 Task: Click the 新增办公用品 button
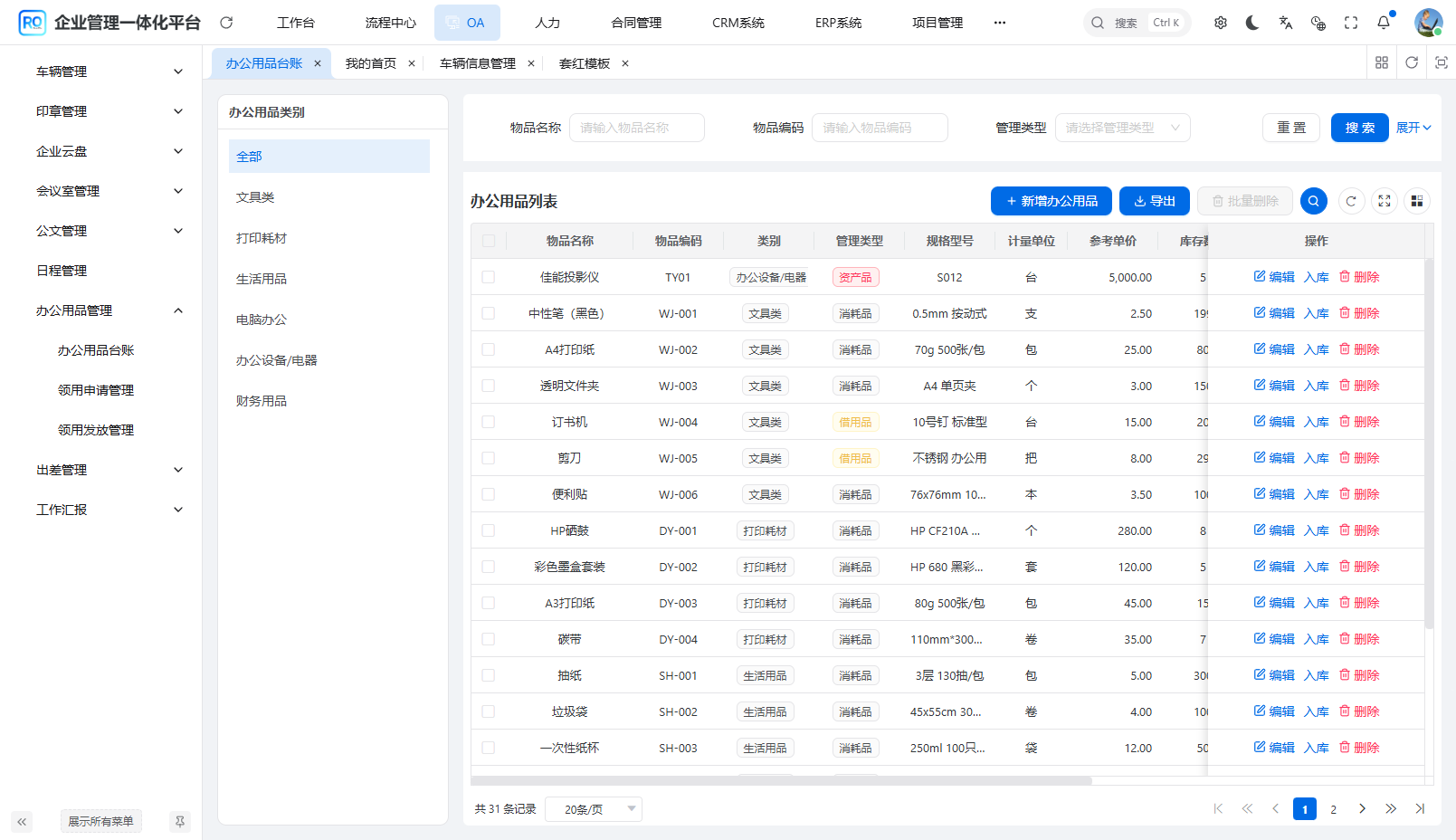[1052, 201]
